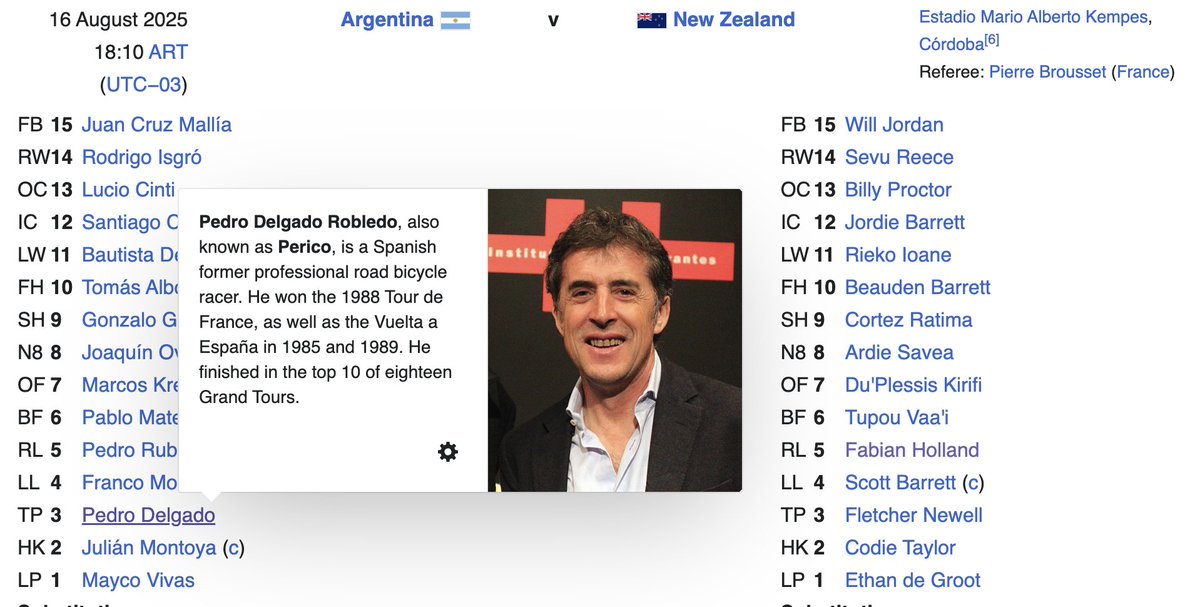Image resolution: width=1200 pixels, height=607 pixels.
Task: Open Juan Cruz Mallía's article
Action: tap(157, 125)
